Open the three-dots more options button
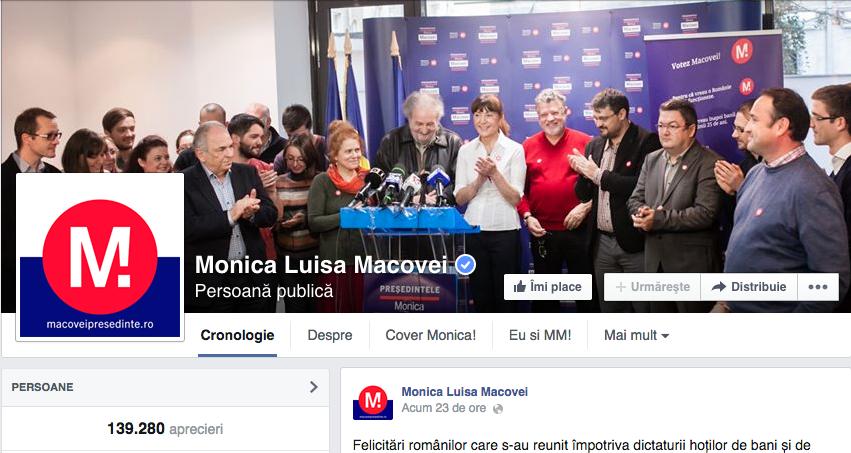Viewport: 851px width, 453px height. point(818,287)
